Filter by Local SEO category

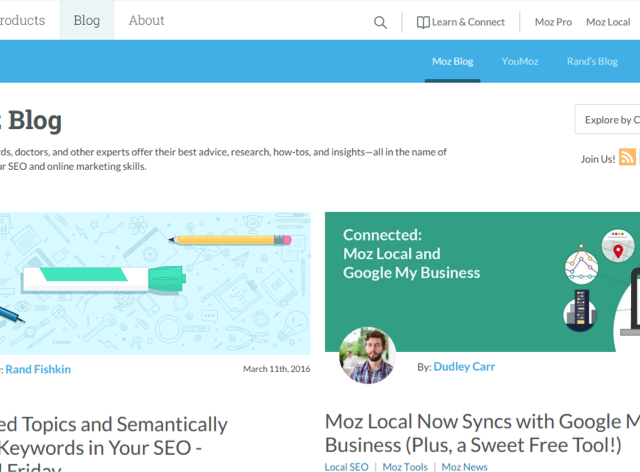[x=347, y=466]
